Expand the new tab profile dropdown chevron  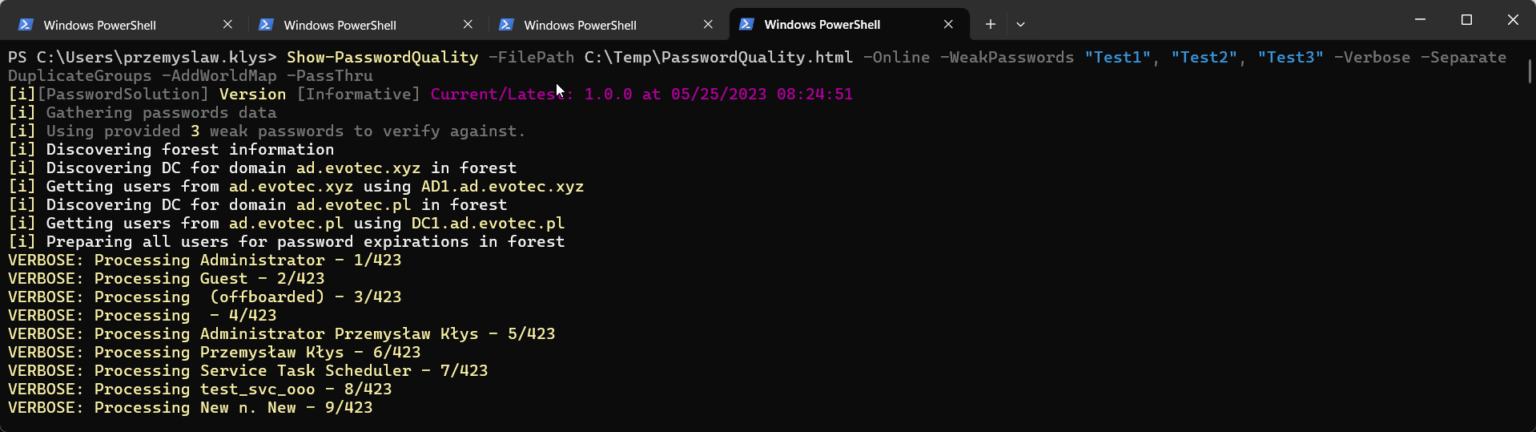(x=1020, y=24)
